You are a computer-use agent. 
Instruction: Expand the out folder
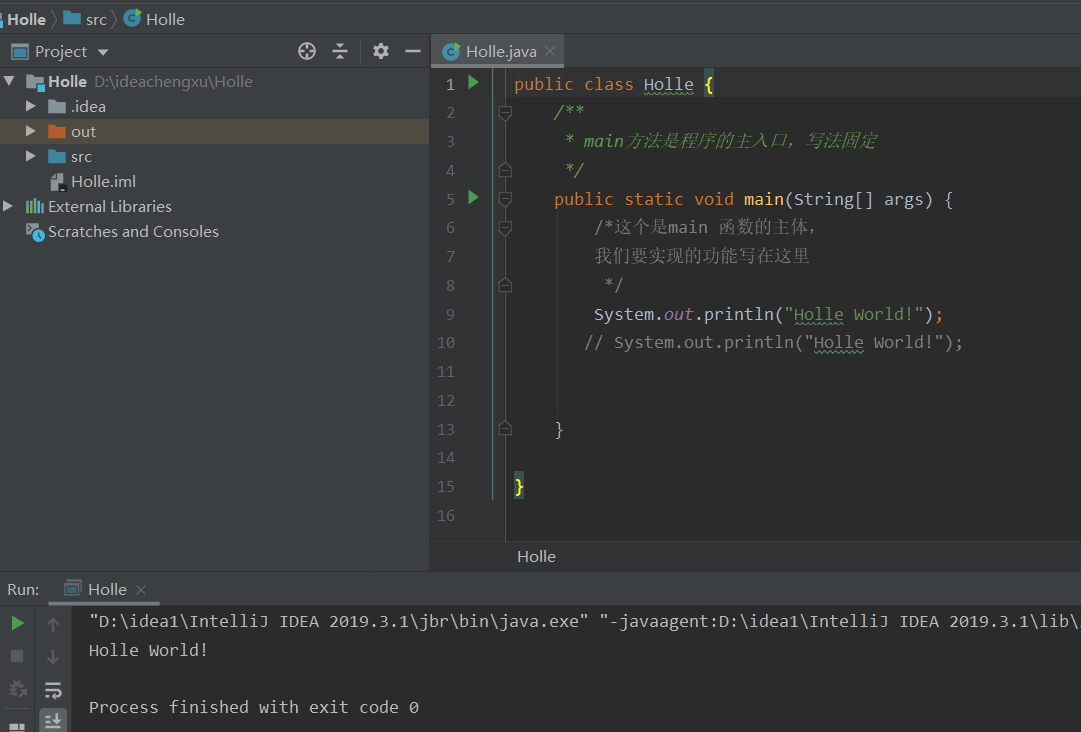point(30,131)
